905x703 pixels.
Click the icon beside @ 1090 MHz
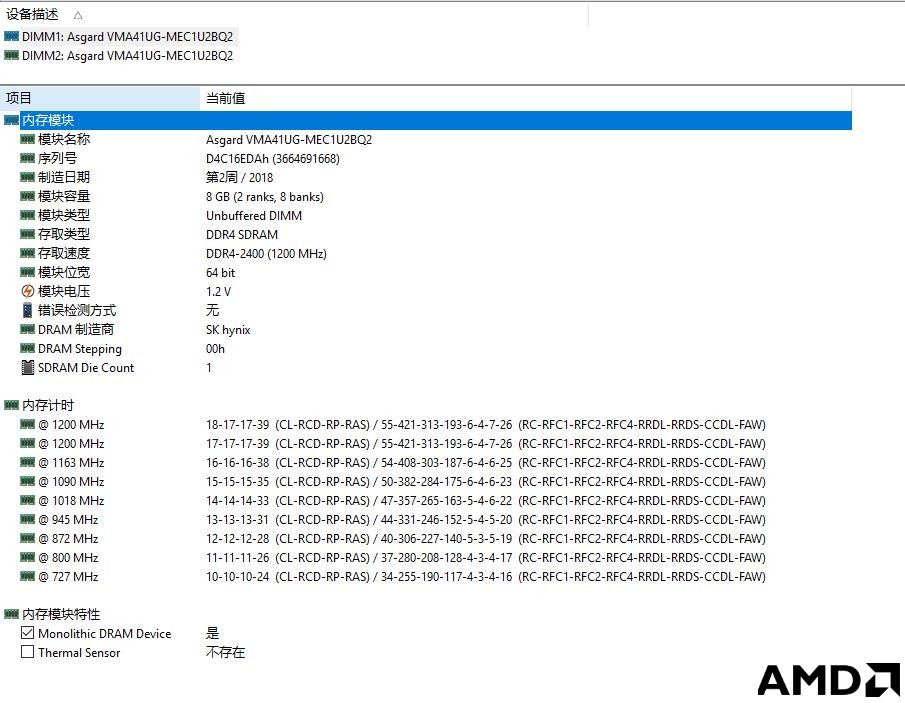click(28, 481)
